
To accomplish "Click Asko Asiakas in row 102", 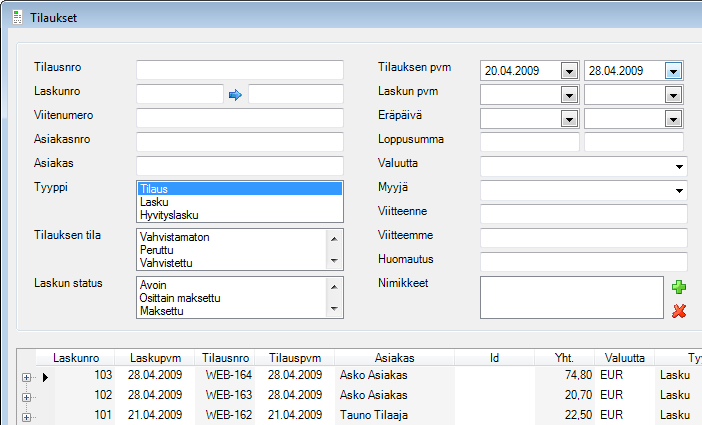I will pyautogui.click(x=394, y=395).
